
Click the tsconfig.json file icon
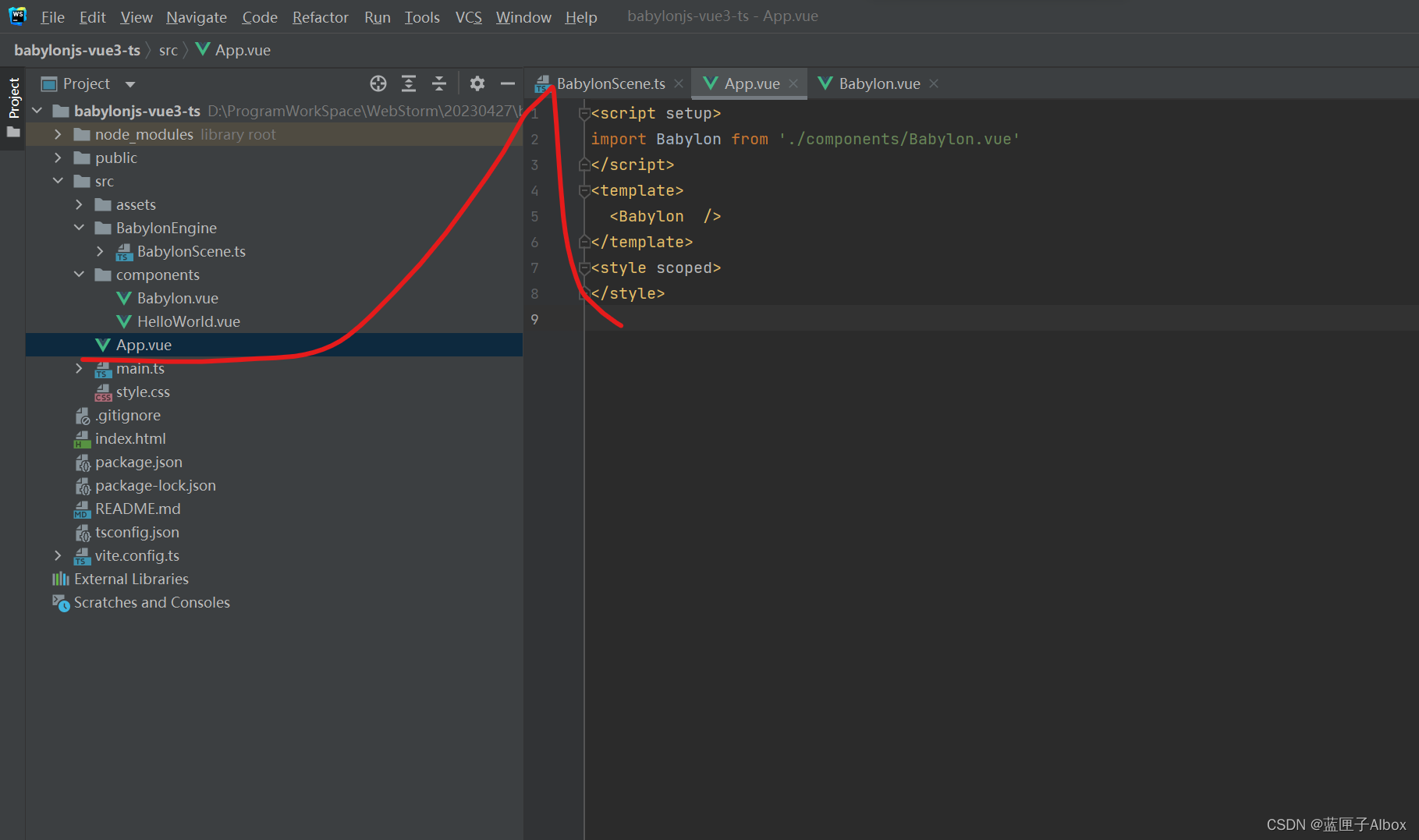[x=82, y=533]
